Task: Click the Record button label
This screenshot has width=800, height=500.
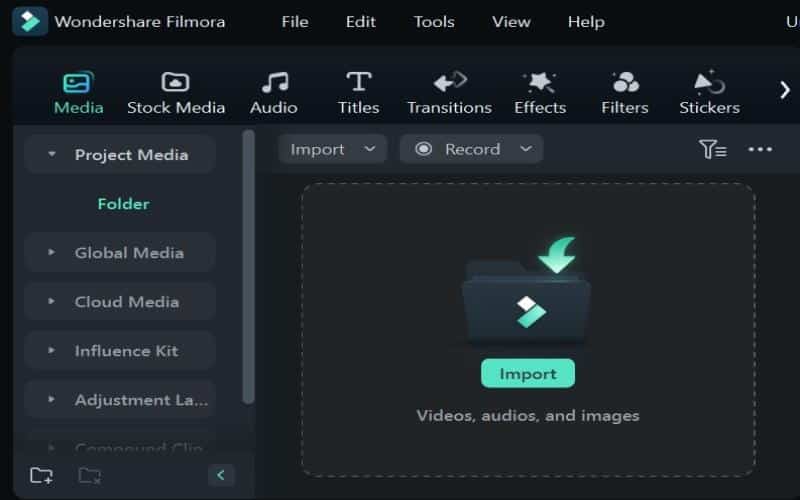Action: (472, 149)
